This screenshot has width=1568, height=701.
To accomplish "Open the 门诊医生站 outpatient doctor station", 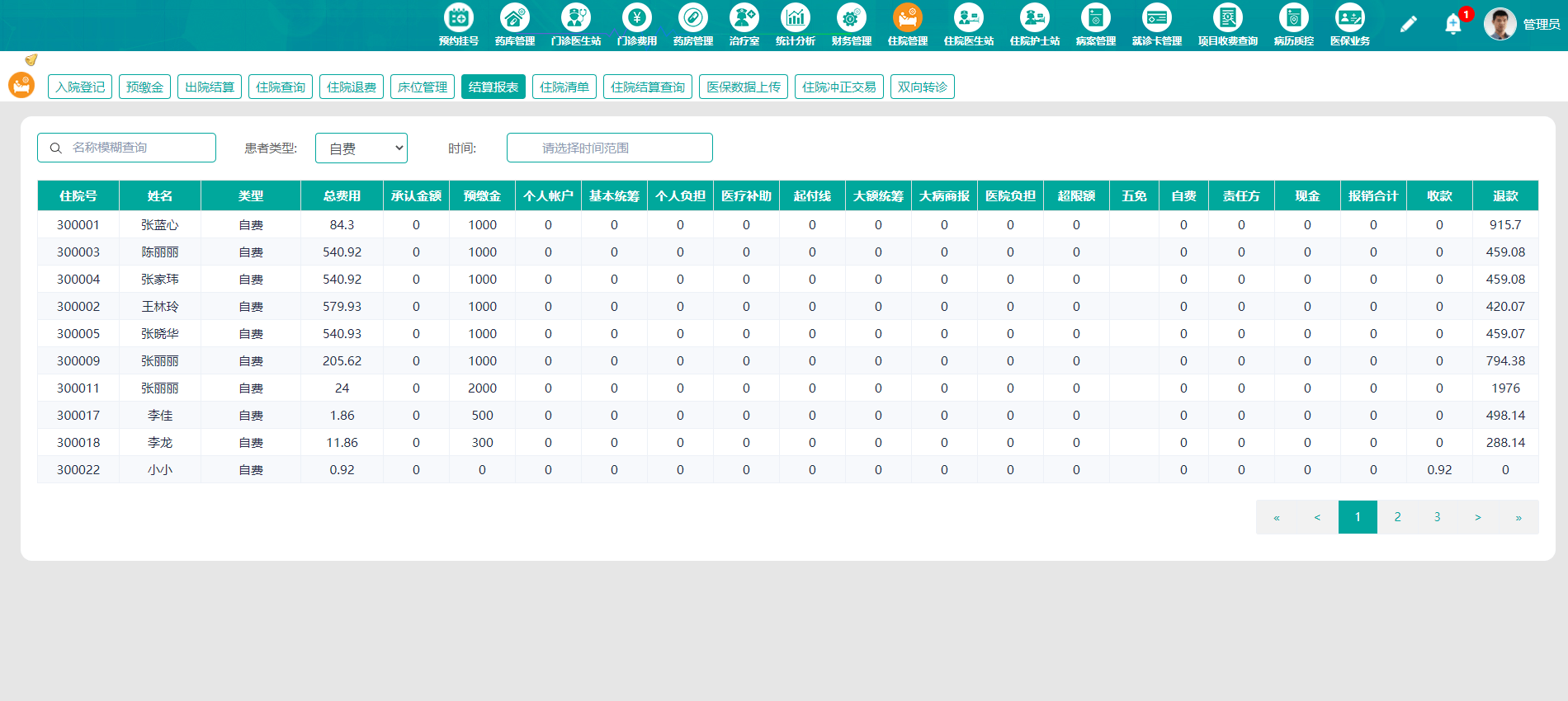I will [576, 25].
